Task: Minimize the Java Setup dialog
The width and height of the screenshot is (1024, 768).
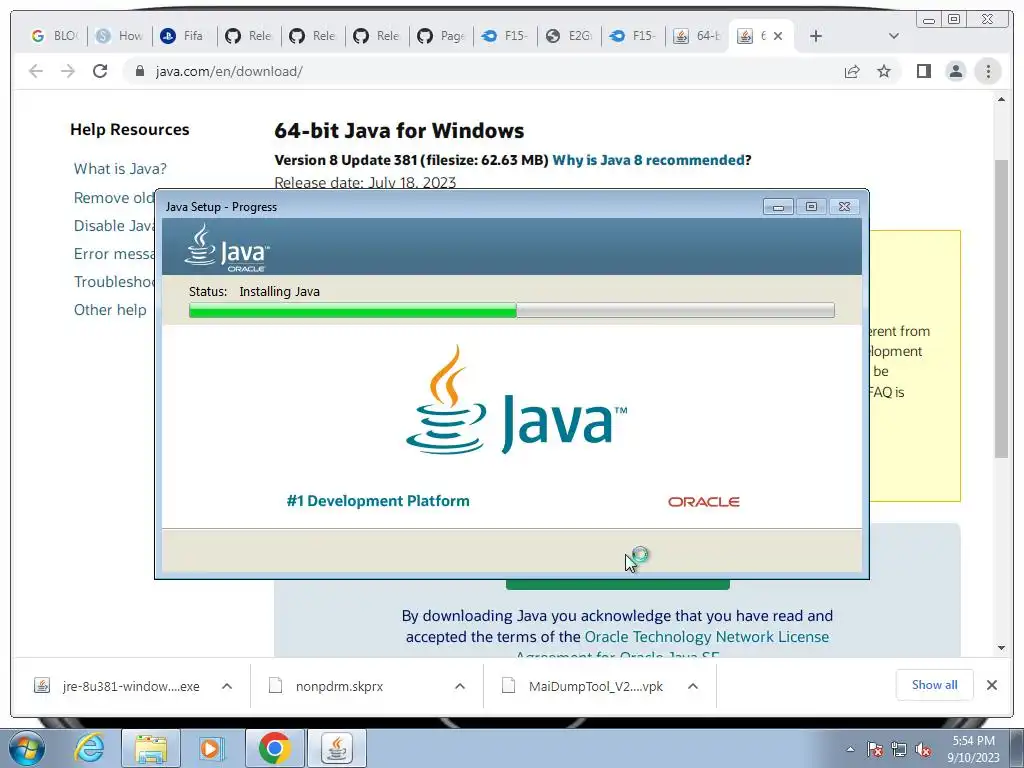Action: pos(778,207)
